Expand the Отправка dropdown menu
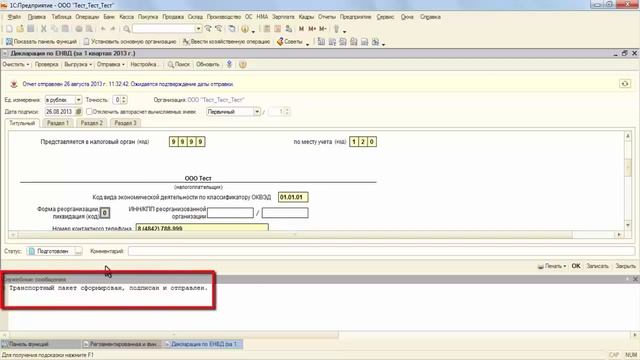Screen dimensions: 640x360 [x=111, y=64]
